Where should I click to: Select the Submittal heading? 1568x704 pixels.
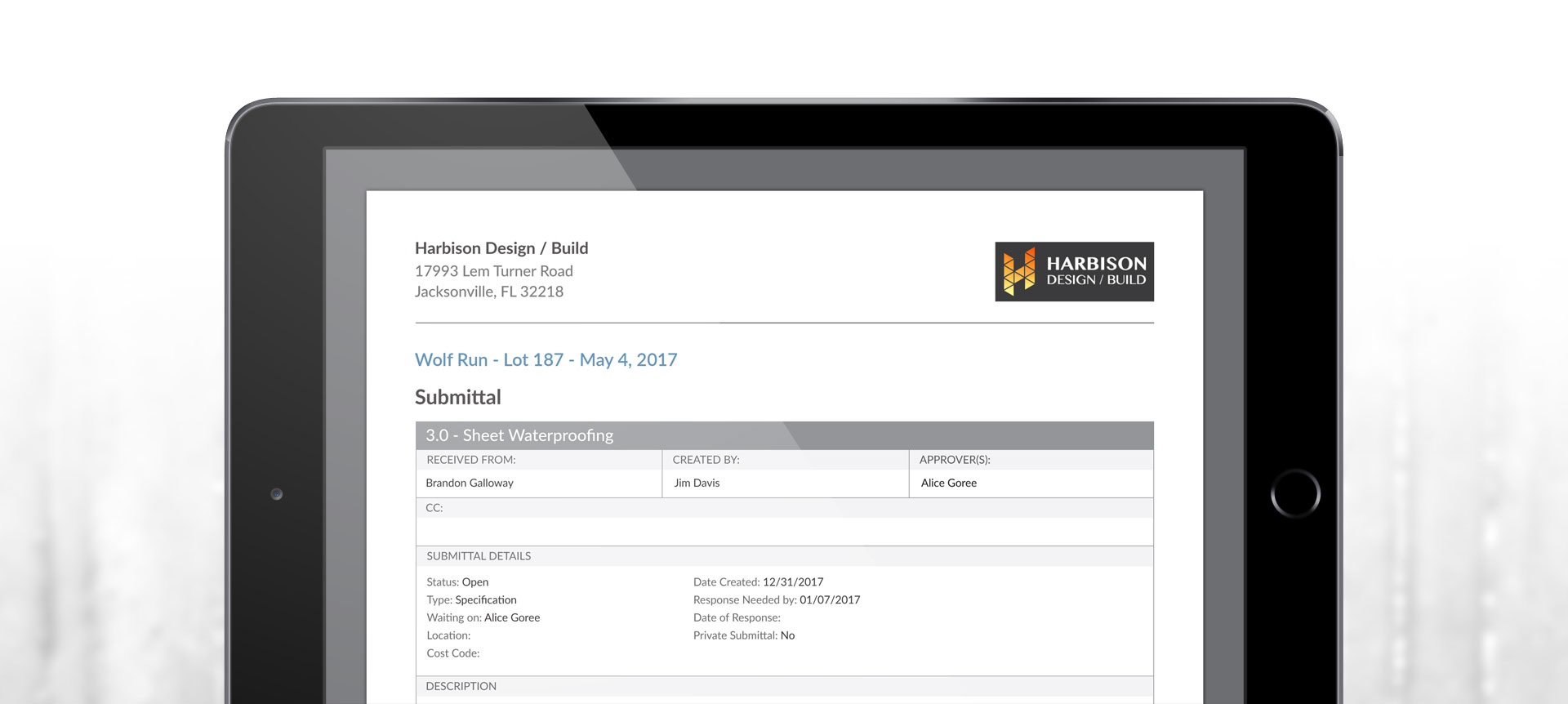(x=457, y=398)
